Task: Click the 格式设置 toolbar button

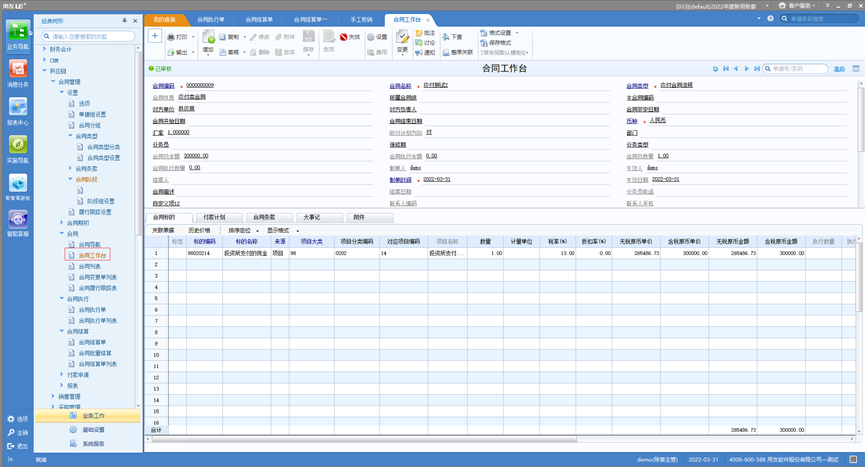Action: point(496,33)
